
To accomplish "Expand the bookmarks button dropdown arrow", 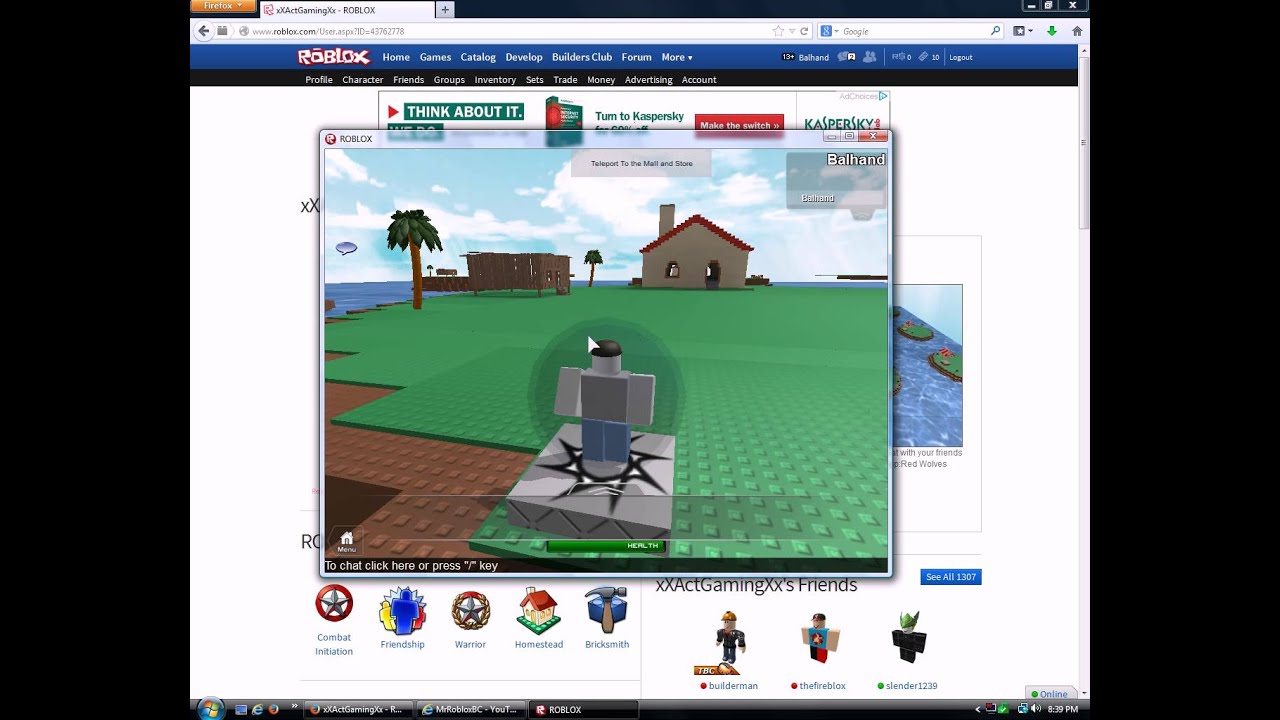I will click(x=1031, y=31).
